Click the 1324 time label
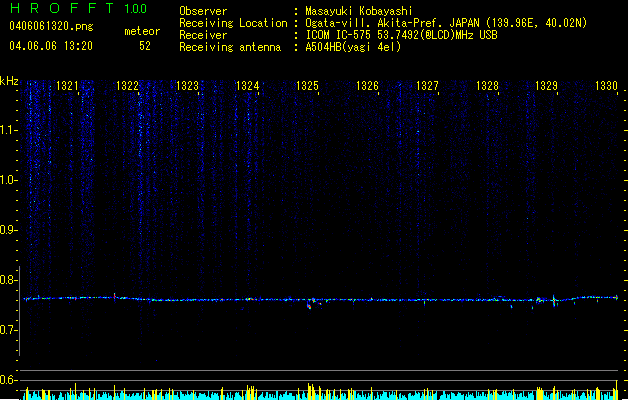 tap(248, 86)
